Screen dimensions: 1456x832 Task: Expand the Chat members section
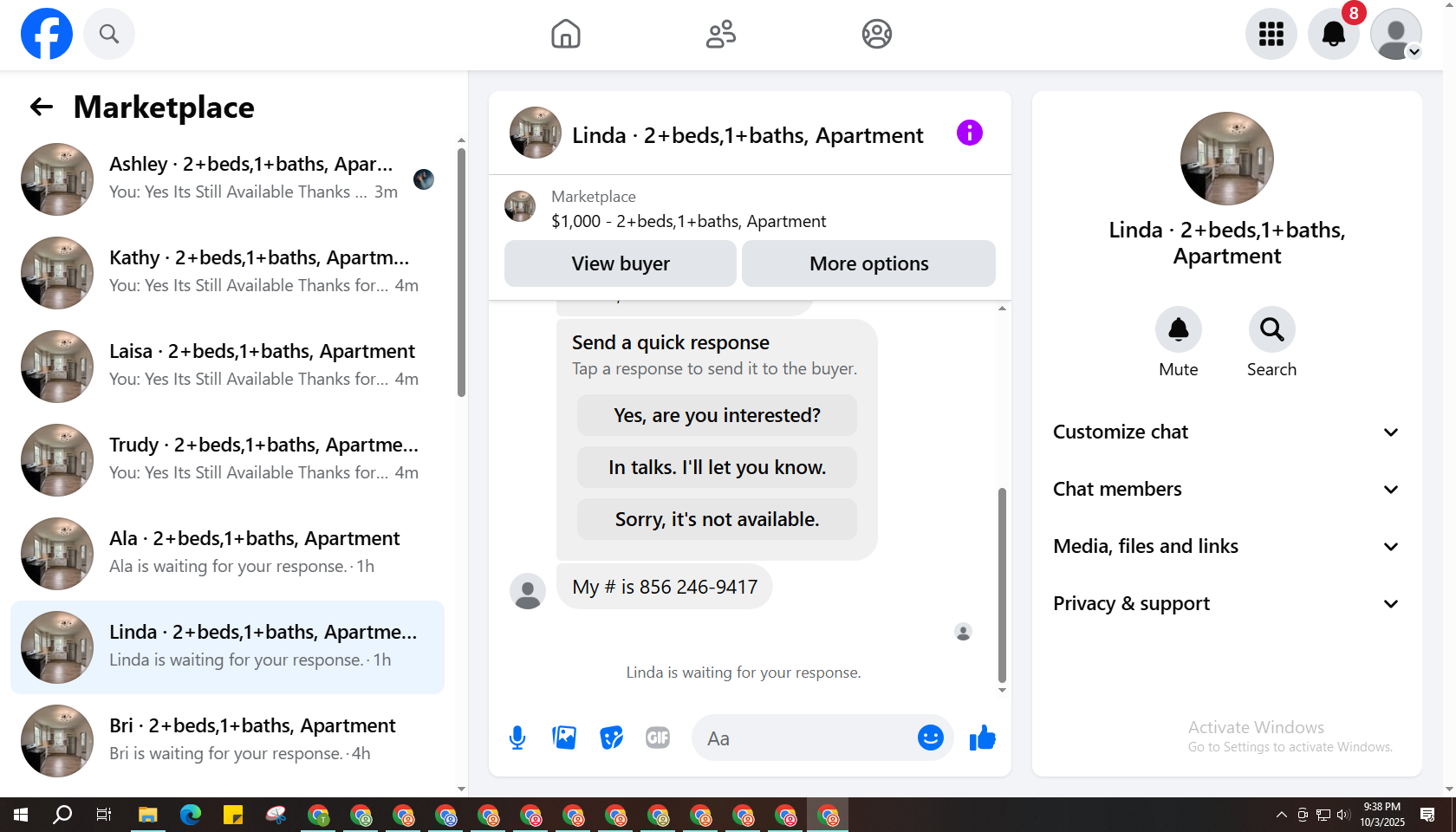(1226, 489)
